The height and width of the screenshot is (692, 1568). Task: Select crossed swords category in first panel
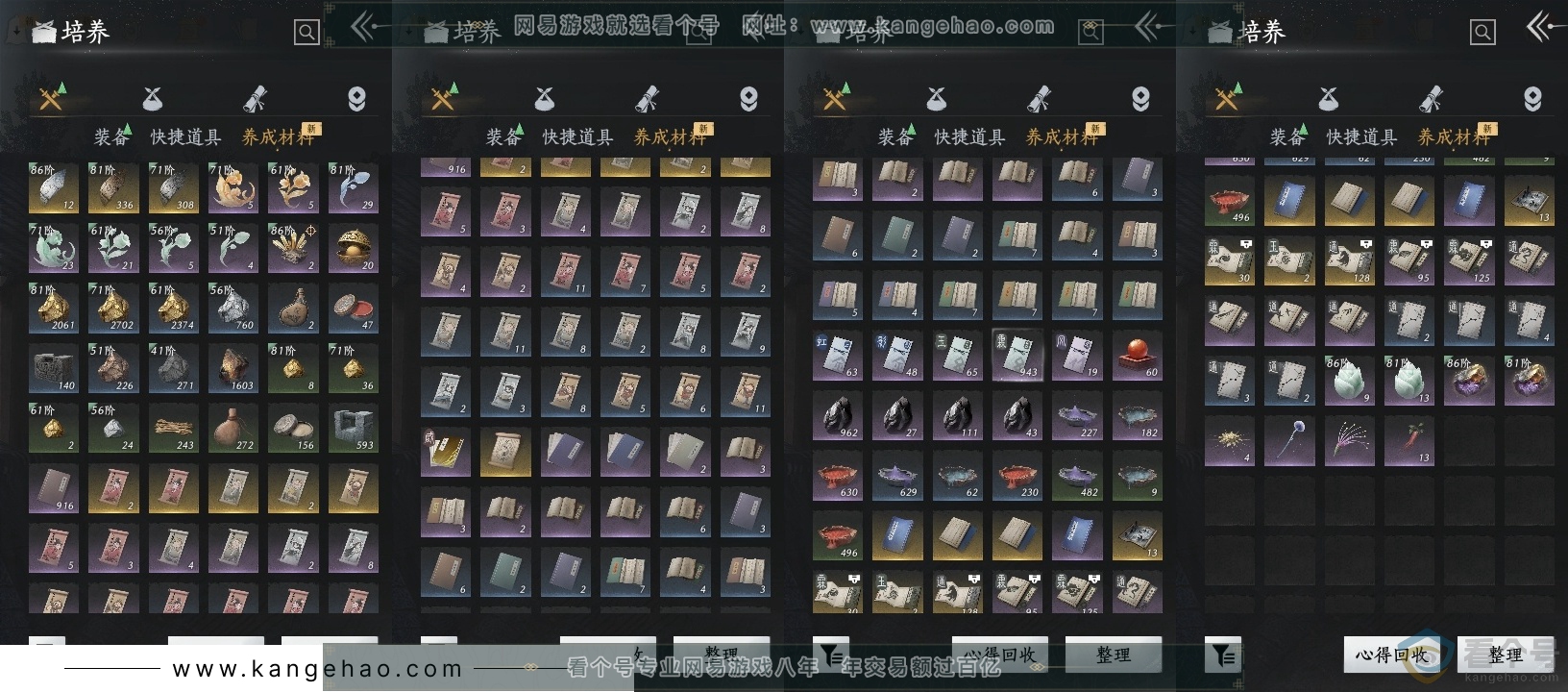coord(51,98)
